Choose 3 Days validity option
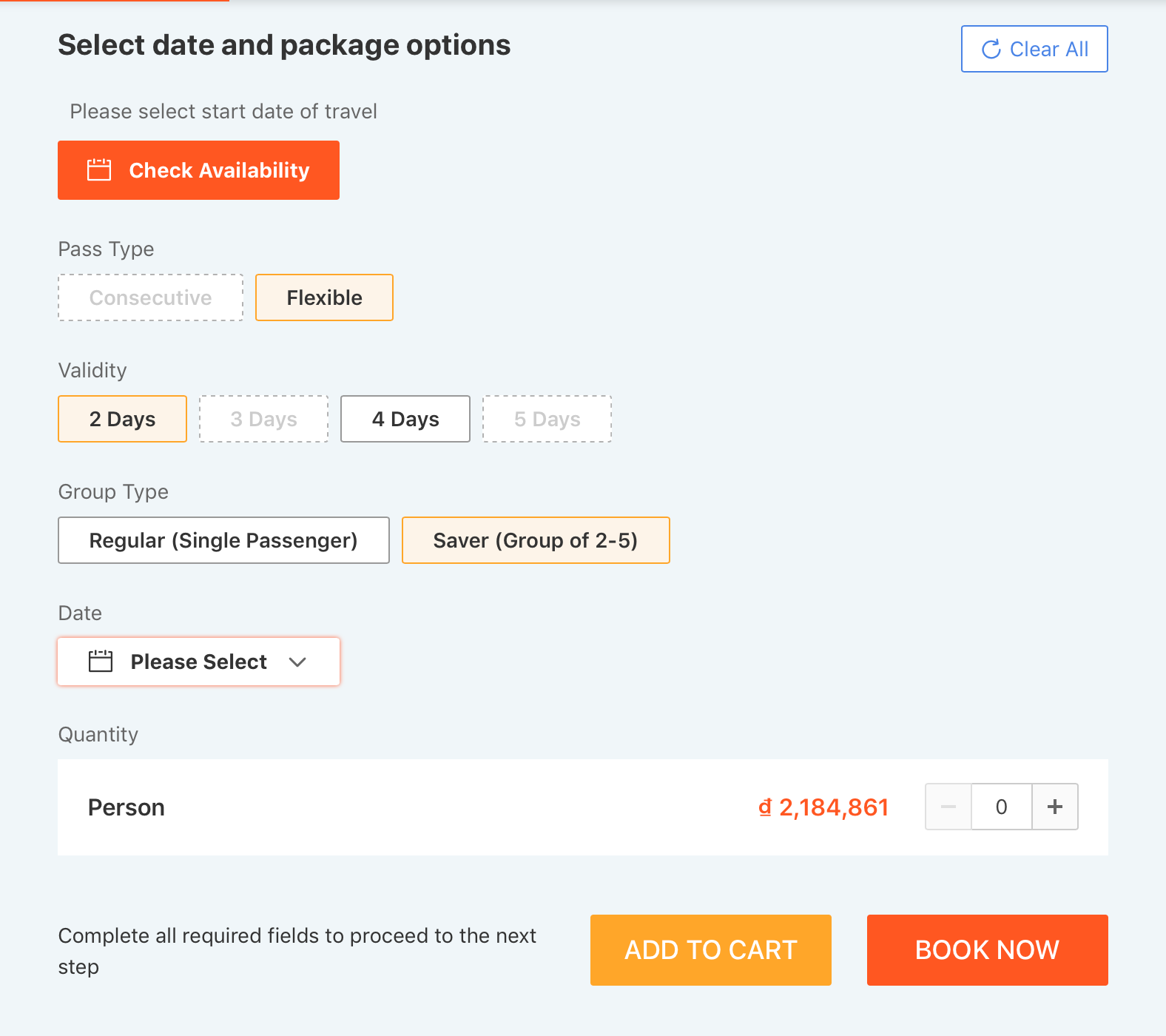This screenshot has width=1166, height=1036. pyautogui.click(x=263, y=419)
